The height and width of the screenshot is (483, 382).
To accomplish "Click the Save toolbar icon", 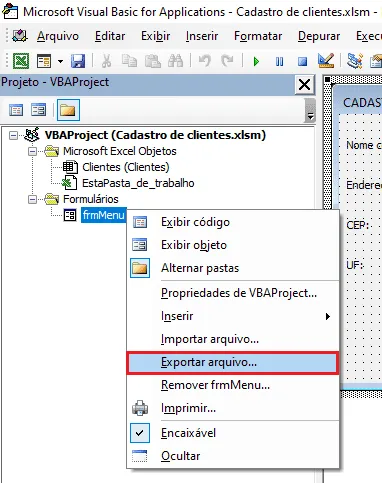I will coord(78,61).
